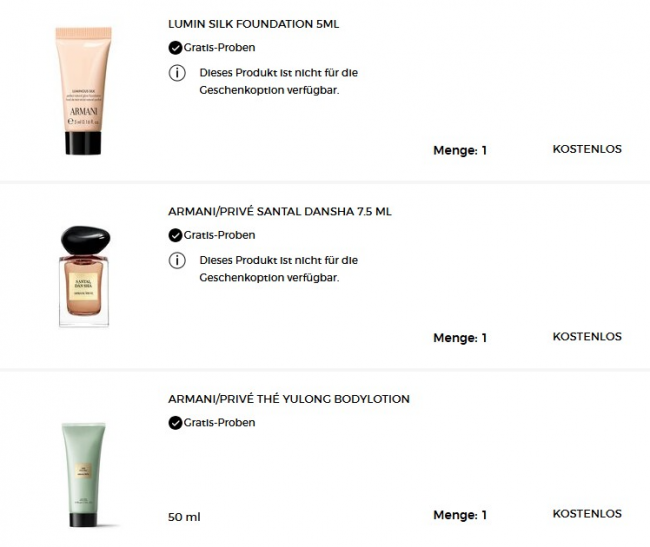Viewport: 650px width, 547px height.
Task: Click the info icon under Santal Dansha
Action: 177,261
